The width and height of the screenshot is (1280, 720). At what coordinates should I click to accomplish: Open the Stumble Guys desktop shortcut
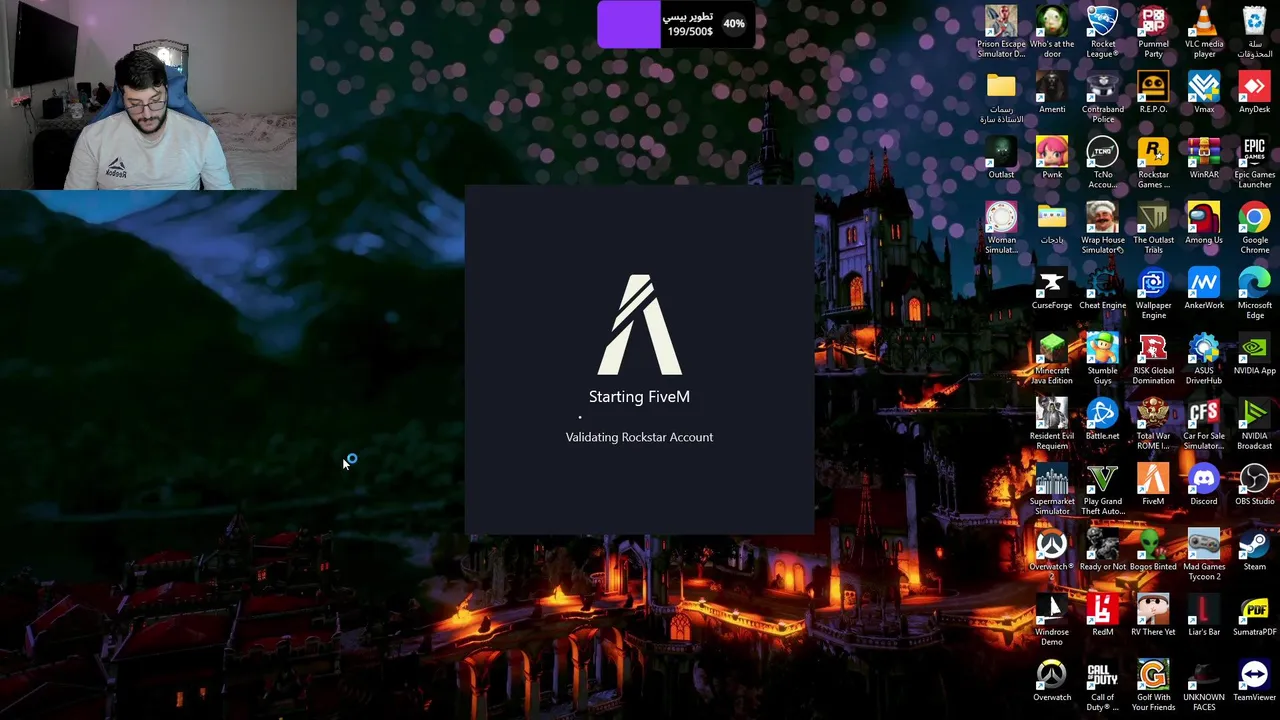point(1103,359)
